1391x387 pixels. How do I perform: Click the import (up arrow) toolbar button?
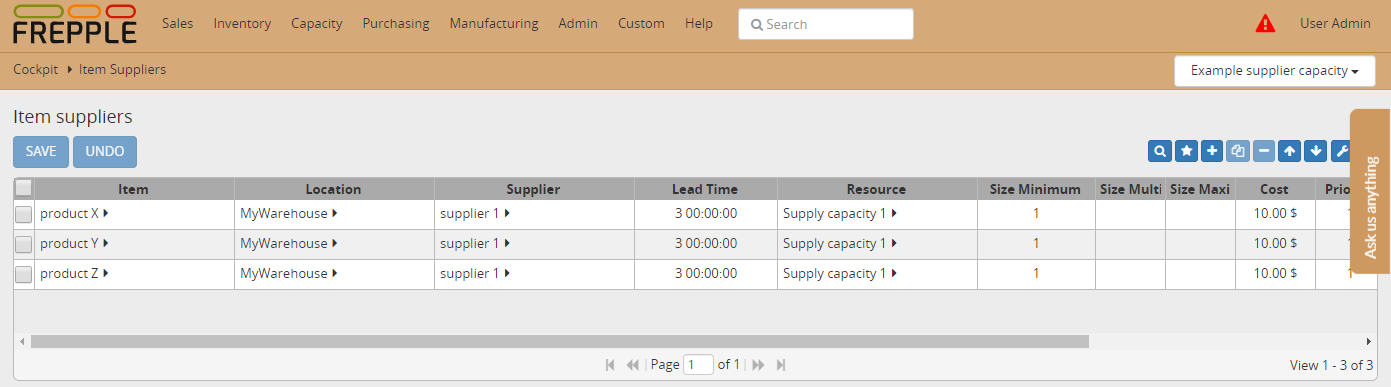tap(1290, 151)
